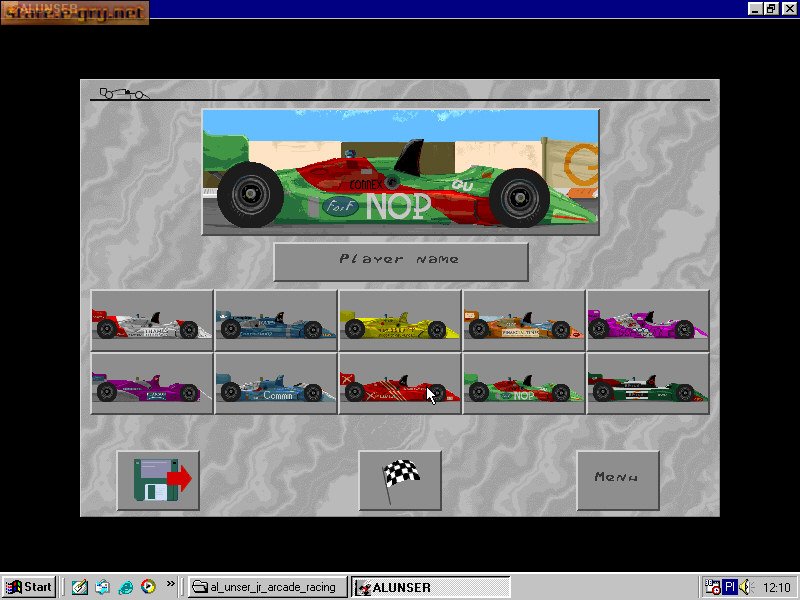Screen dimensions: 800x600
Task: Launch the media player quick launch icon
Action: (x=148, y=587)
